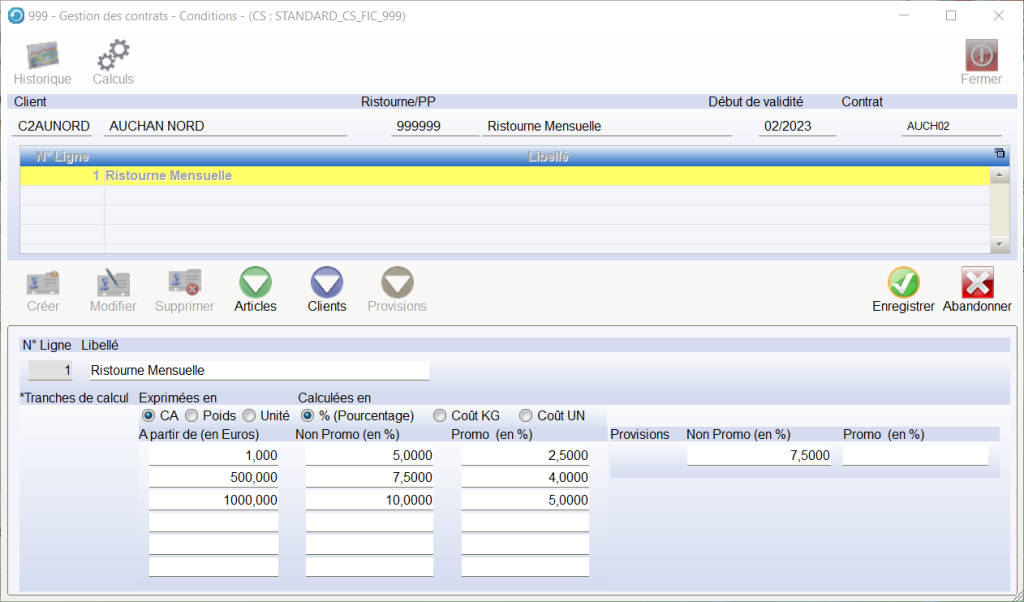Screen dimensions: 1024x602
Task: Click the Enregistrer green checkmark icon
Action: pyautogui.click(x=903, y=282)
